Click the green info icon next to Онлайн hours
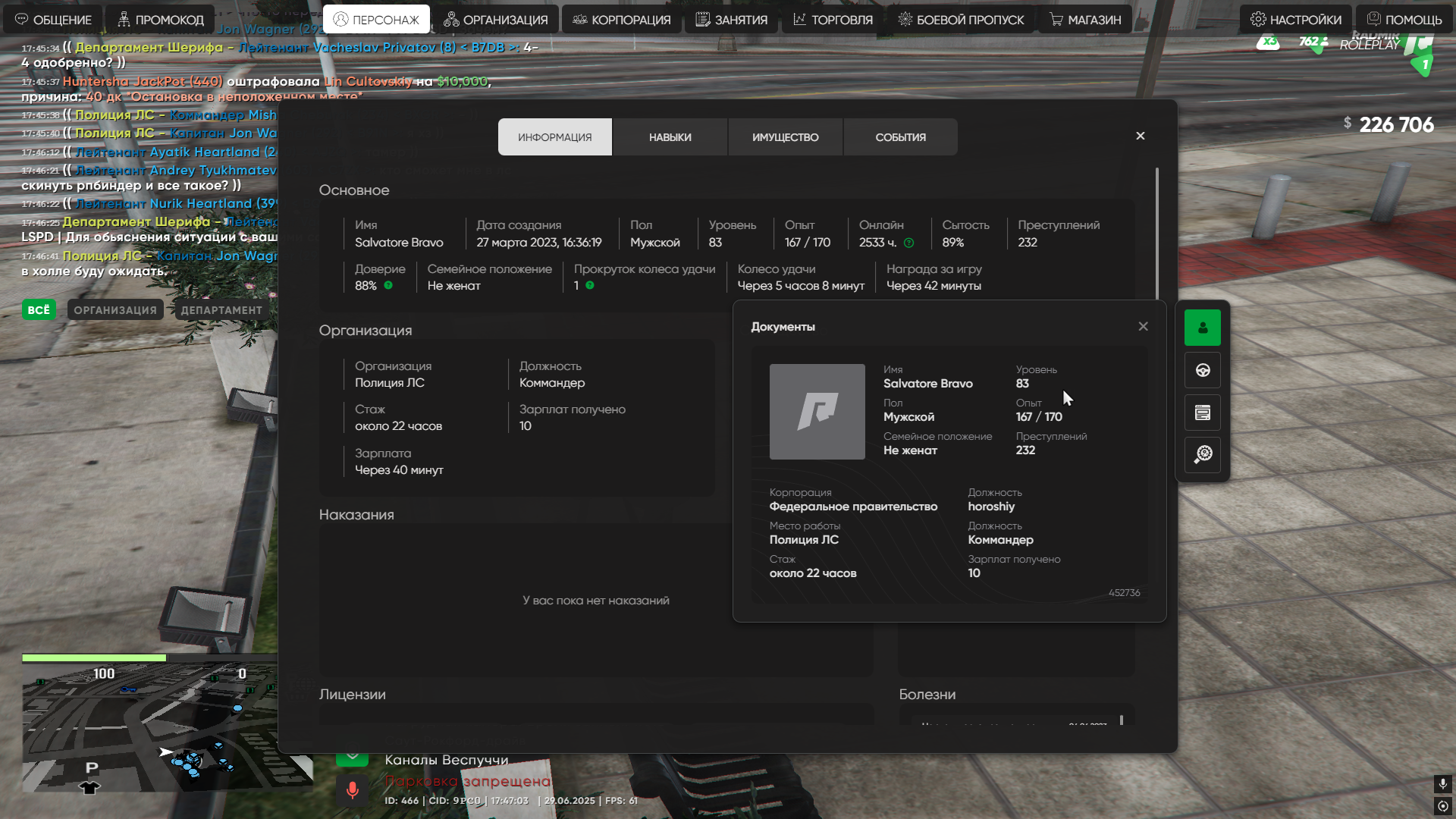1456x819 pixels. pyautogui.click(x=908, y=243)
